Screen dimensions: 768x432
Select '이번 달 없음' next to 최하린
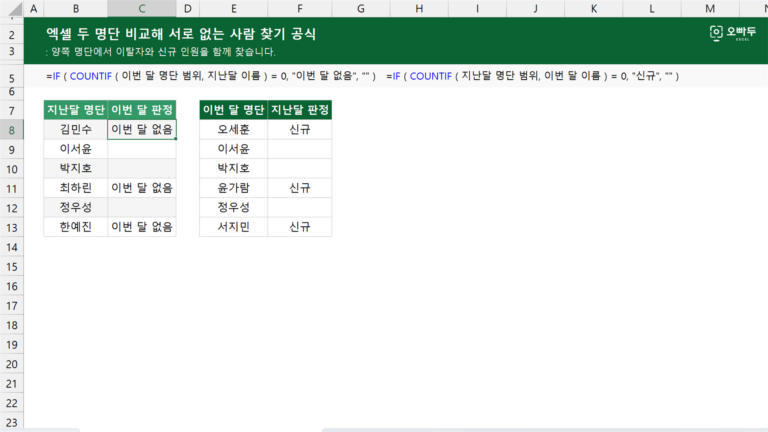pos(142,188)
